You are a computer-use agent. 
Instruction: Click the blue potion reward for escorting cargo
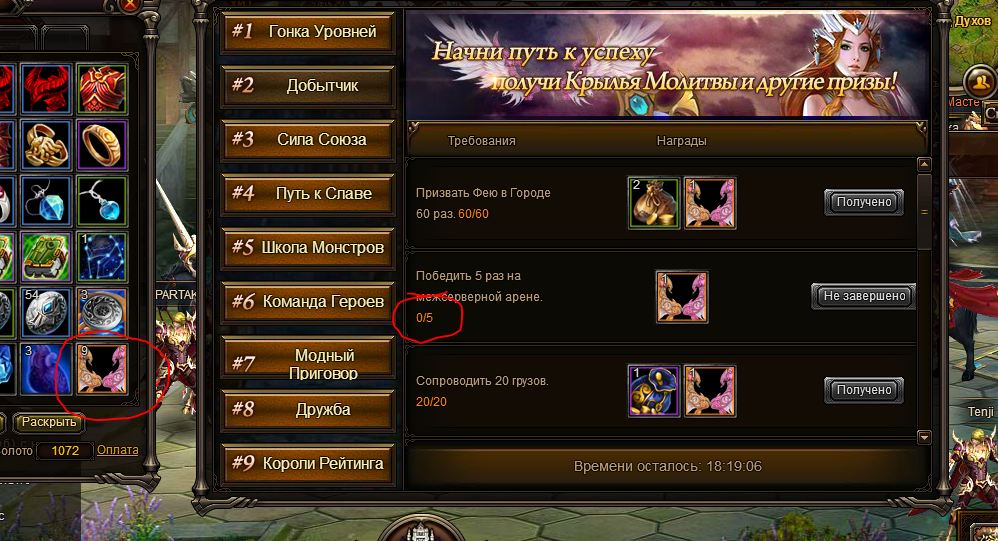[x=654, y=391]
